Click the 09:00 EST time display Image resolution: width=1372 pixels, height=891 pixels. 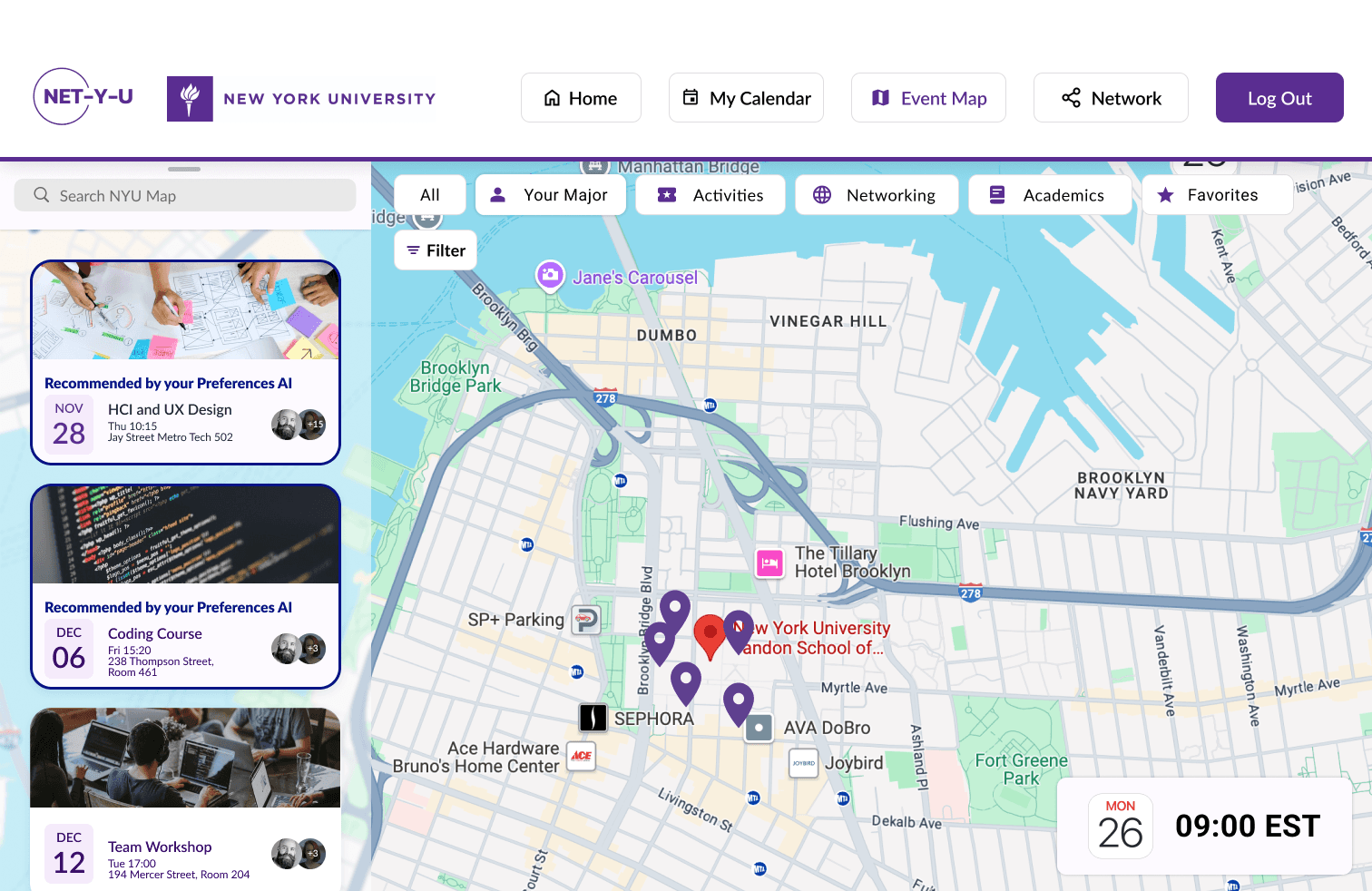pos(1248,827)
